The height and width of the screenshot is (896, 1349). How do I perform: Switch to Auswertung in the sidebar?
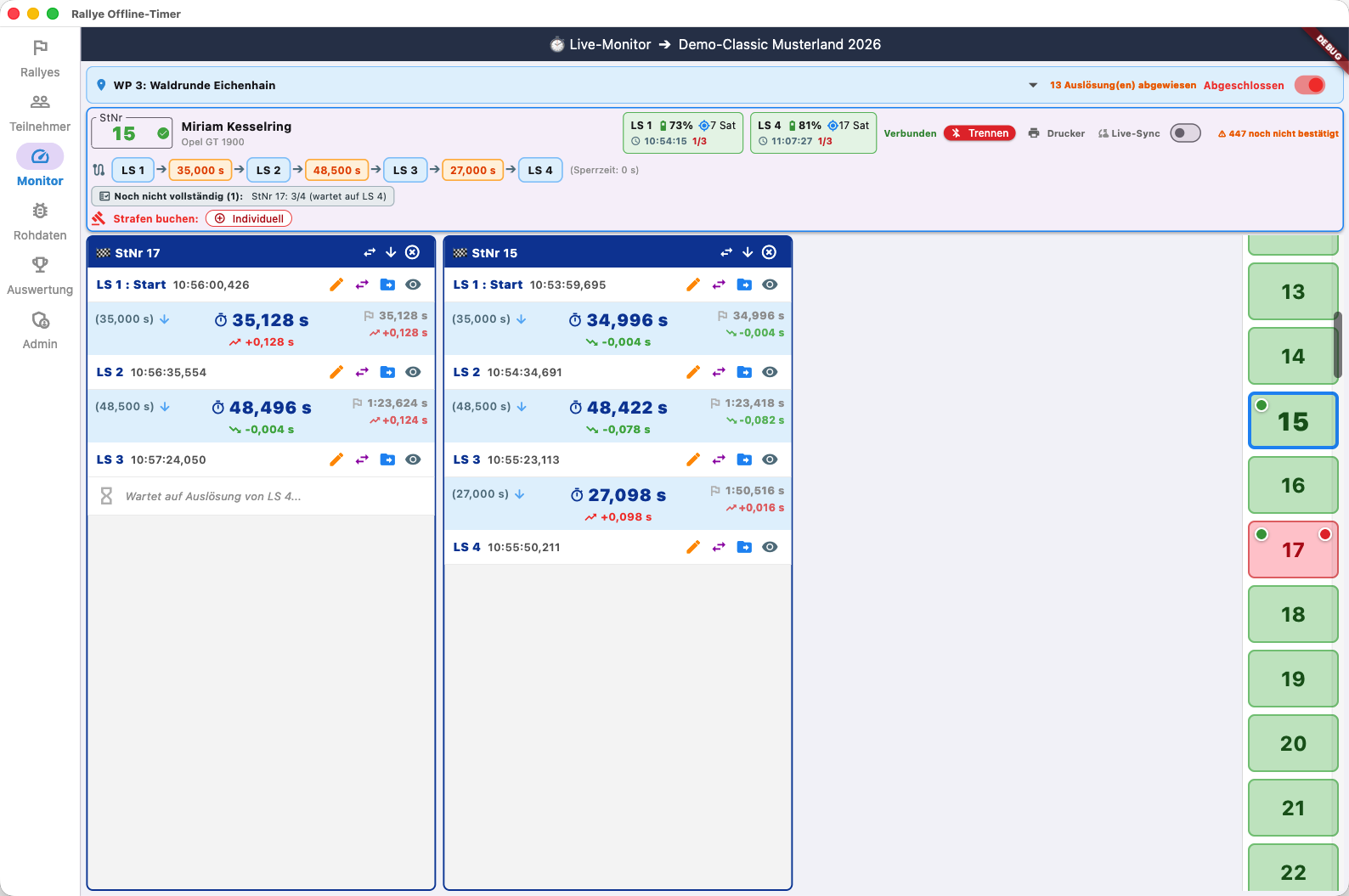click(40, 275)
